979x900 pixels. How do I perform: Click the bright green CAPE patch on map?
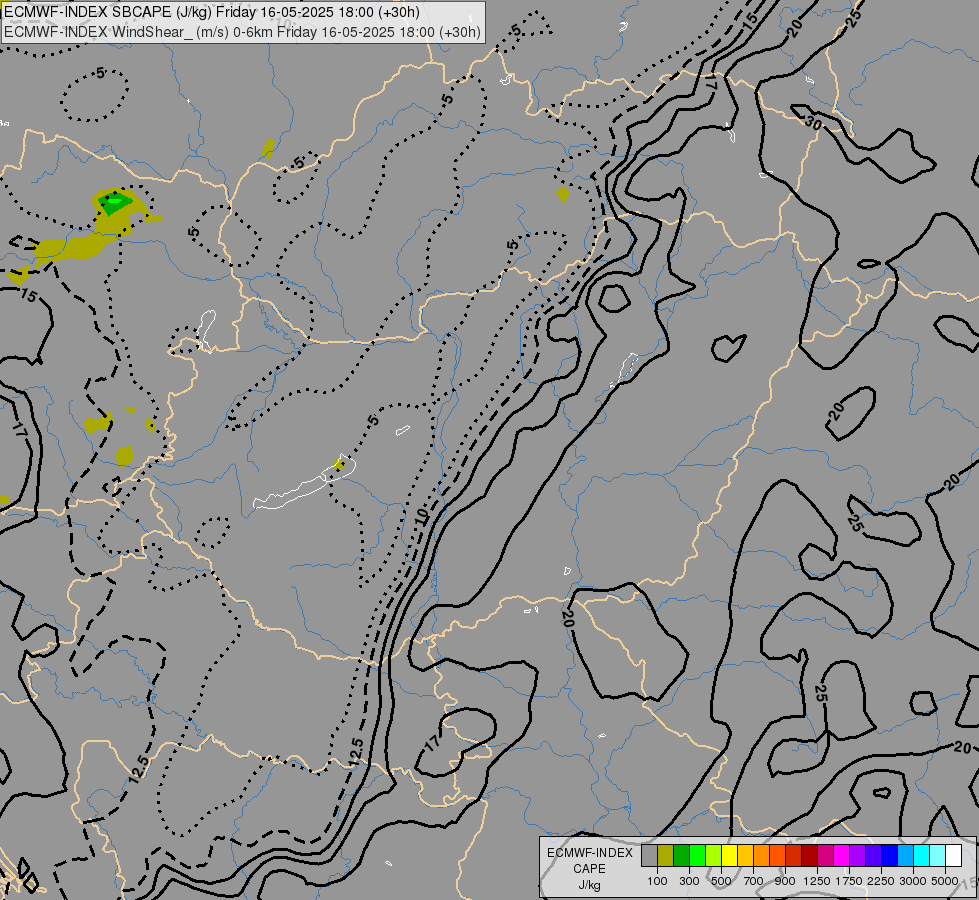coord(115,202)
